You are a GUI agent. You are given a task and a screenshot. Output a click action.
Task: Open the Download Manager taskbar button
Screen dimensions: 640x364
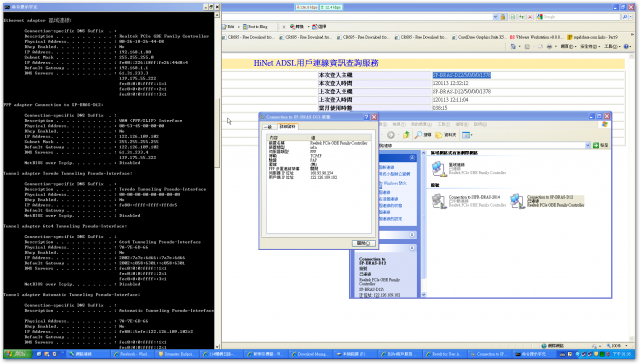(311, 354)
